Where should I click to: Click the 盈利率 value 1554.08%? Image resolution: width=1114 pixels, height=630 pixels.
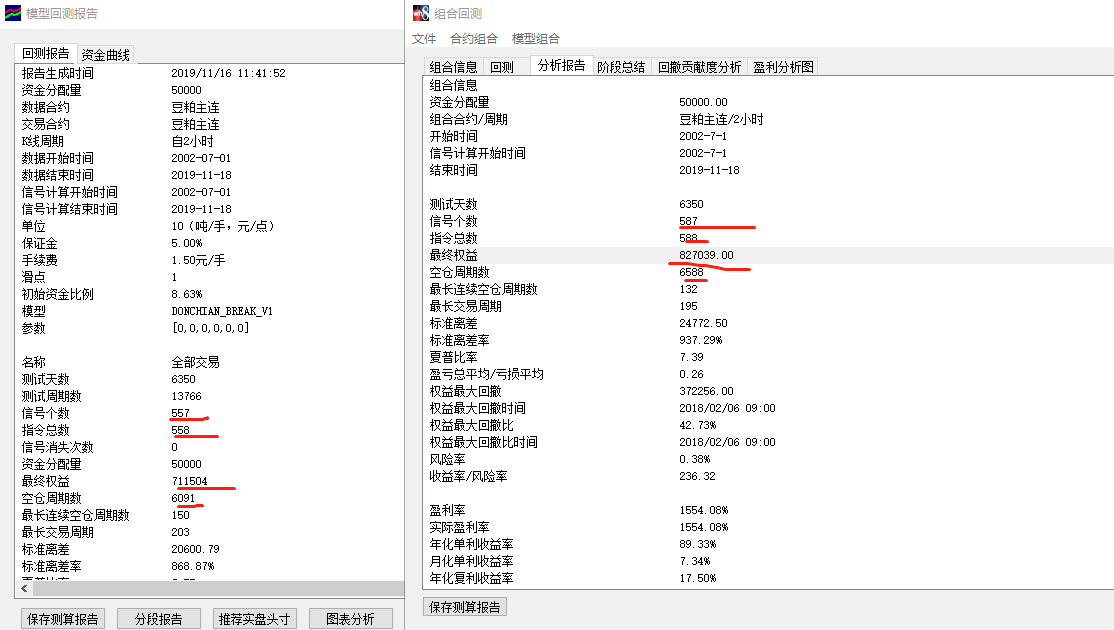(703, 511)
